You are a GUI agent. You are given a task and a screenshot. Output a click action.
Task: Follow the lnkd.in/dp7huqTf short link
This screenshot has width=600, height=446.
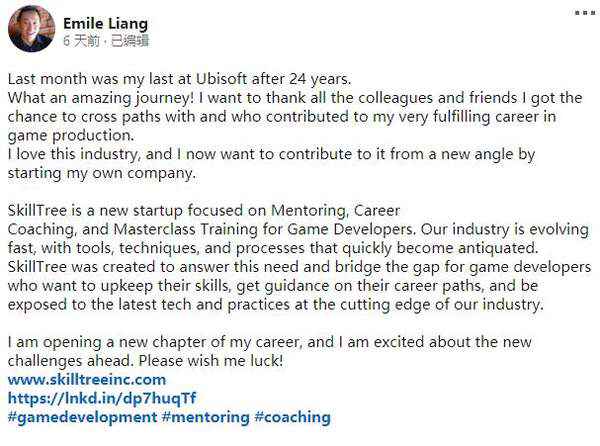click(x=87, y=398)
